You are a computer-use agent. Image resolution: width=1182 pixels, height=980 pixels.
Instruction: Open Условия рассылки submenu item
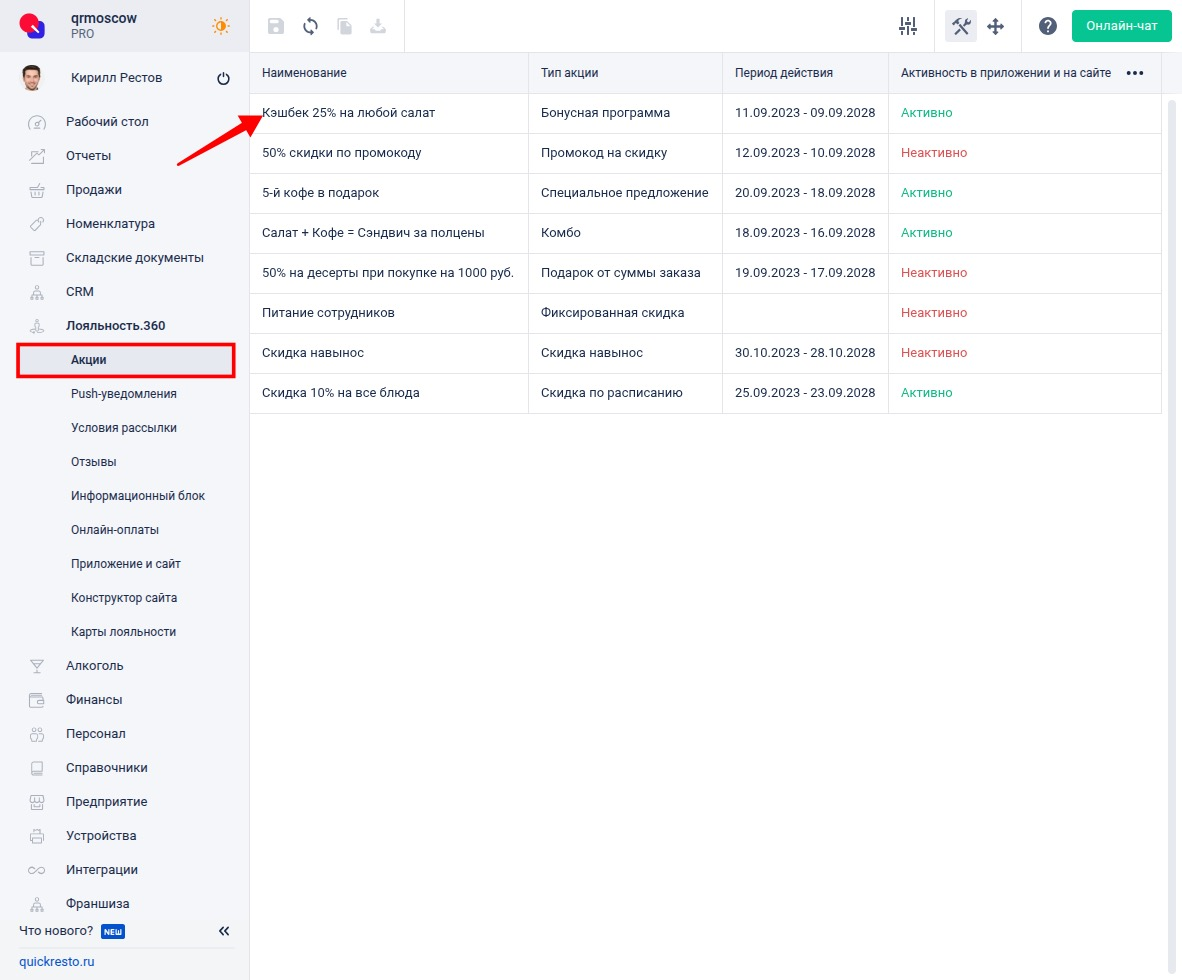[124, 427]
